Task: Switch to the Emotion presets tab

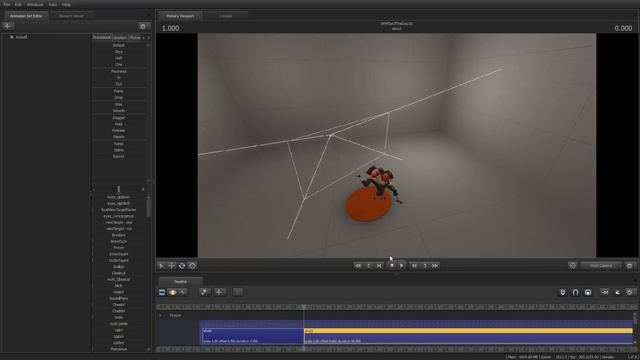Action: pyautogui.click(x=120, y=38)
